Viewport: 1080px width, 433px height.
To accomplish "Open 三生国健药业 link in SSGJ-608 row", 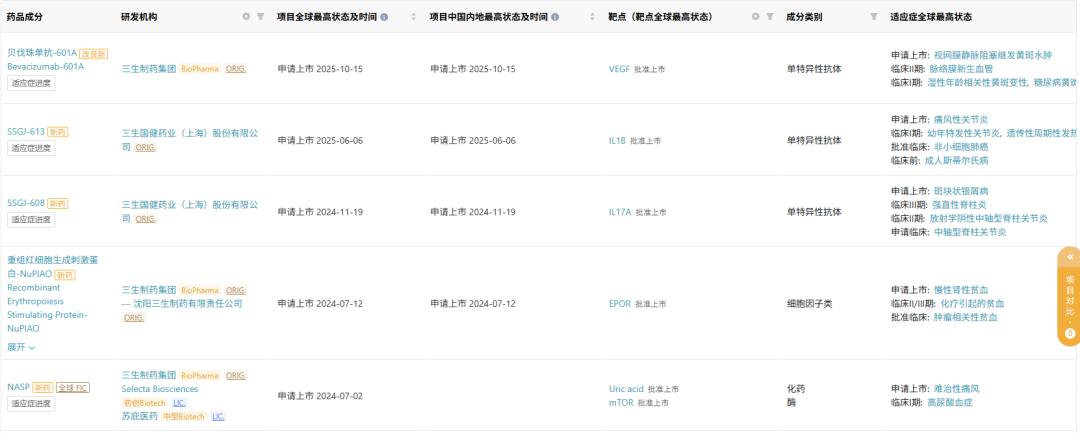I will coord(190,212).
